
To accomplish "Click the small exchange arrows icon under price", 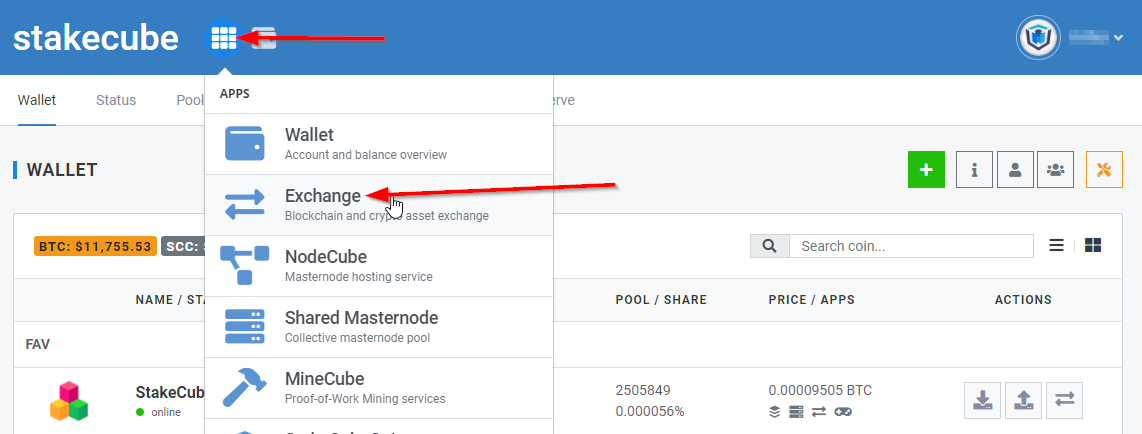I will tap(819, 412).
